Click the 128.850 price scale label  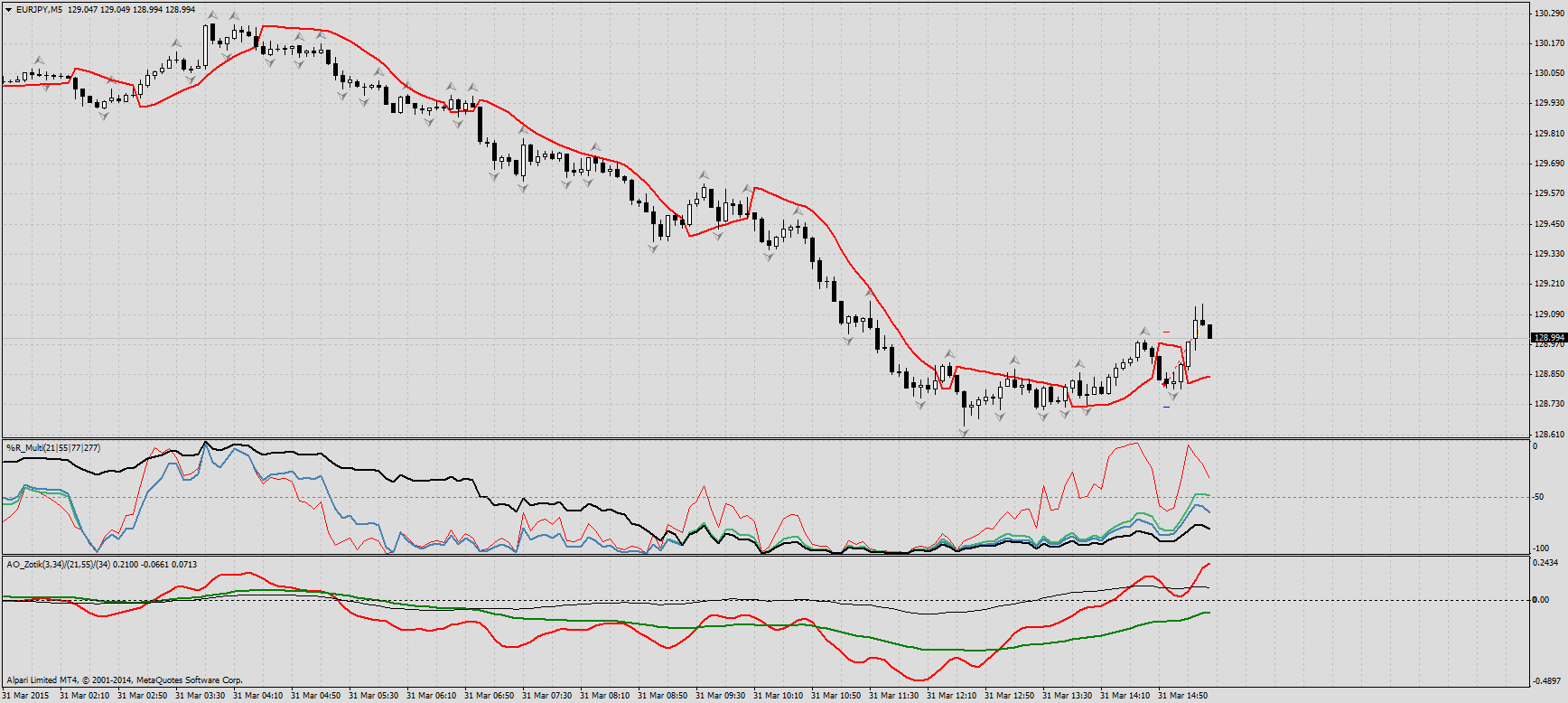coord(1549,374)
